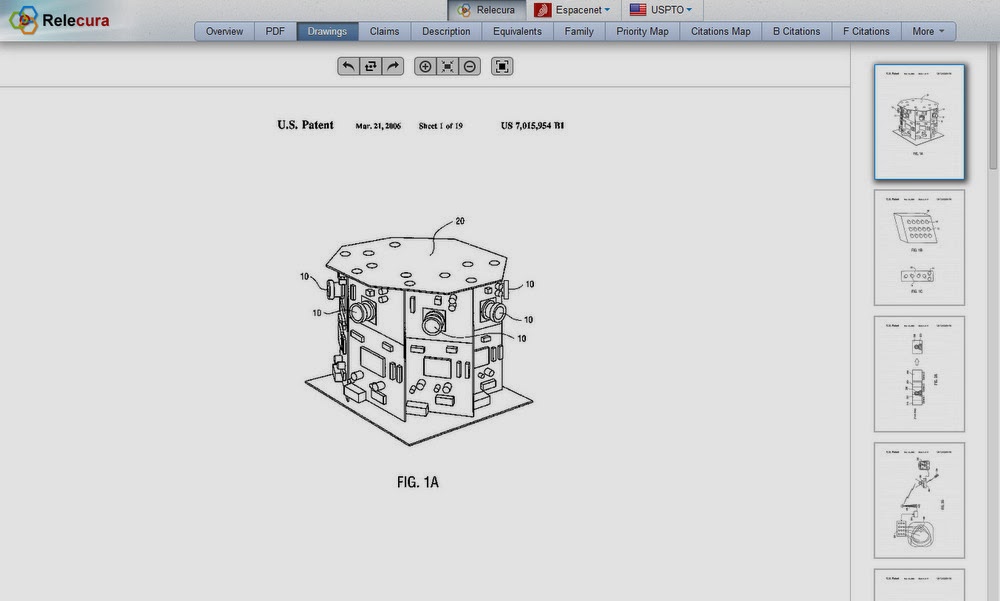This screenshot has height=601, width=1000.
Task: Open the Citations Map tab
Action: [721, 31]
